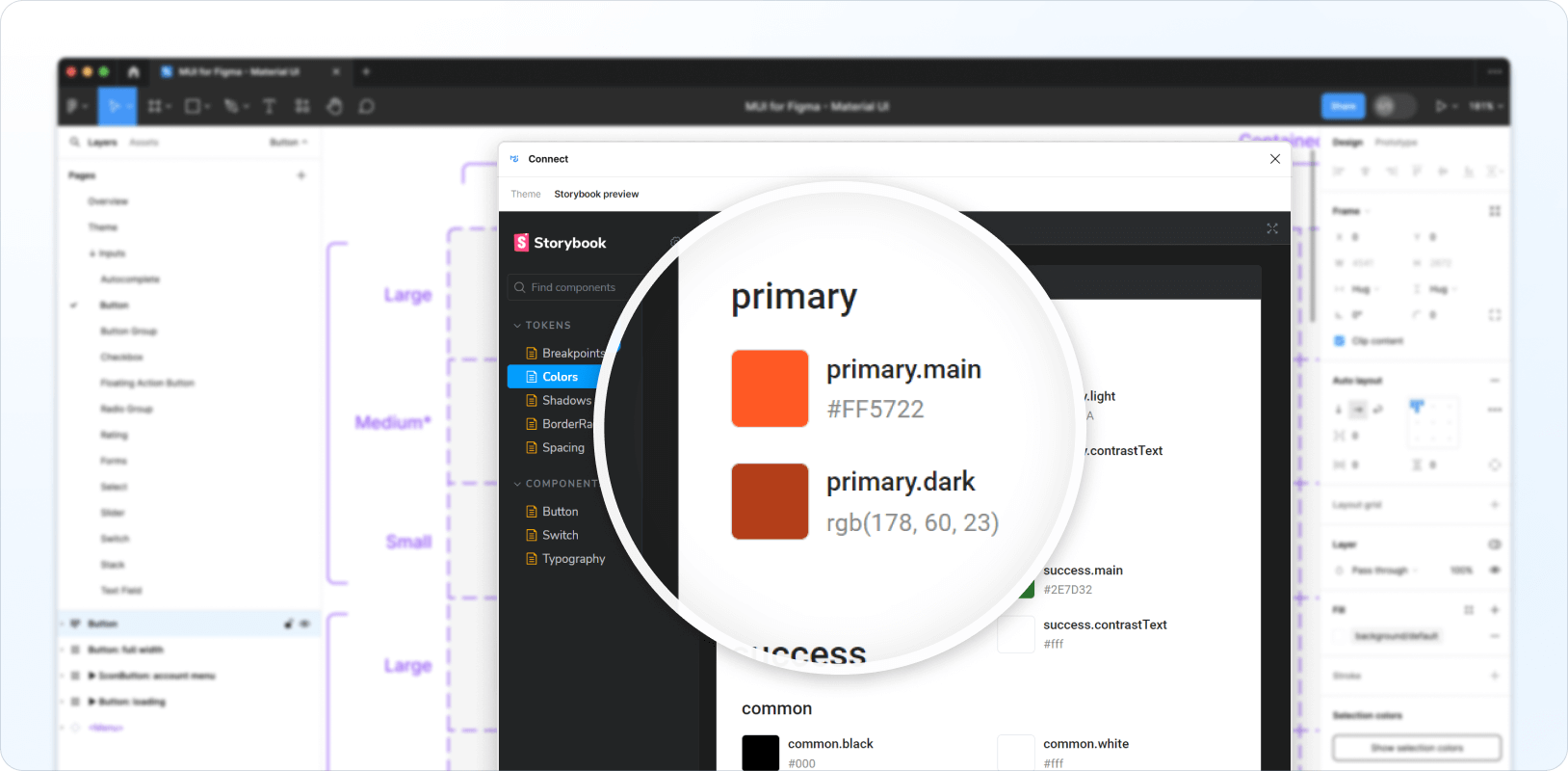Open the Breakpoints story
1568x771 pixels.
coord(564,353)
